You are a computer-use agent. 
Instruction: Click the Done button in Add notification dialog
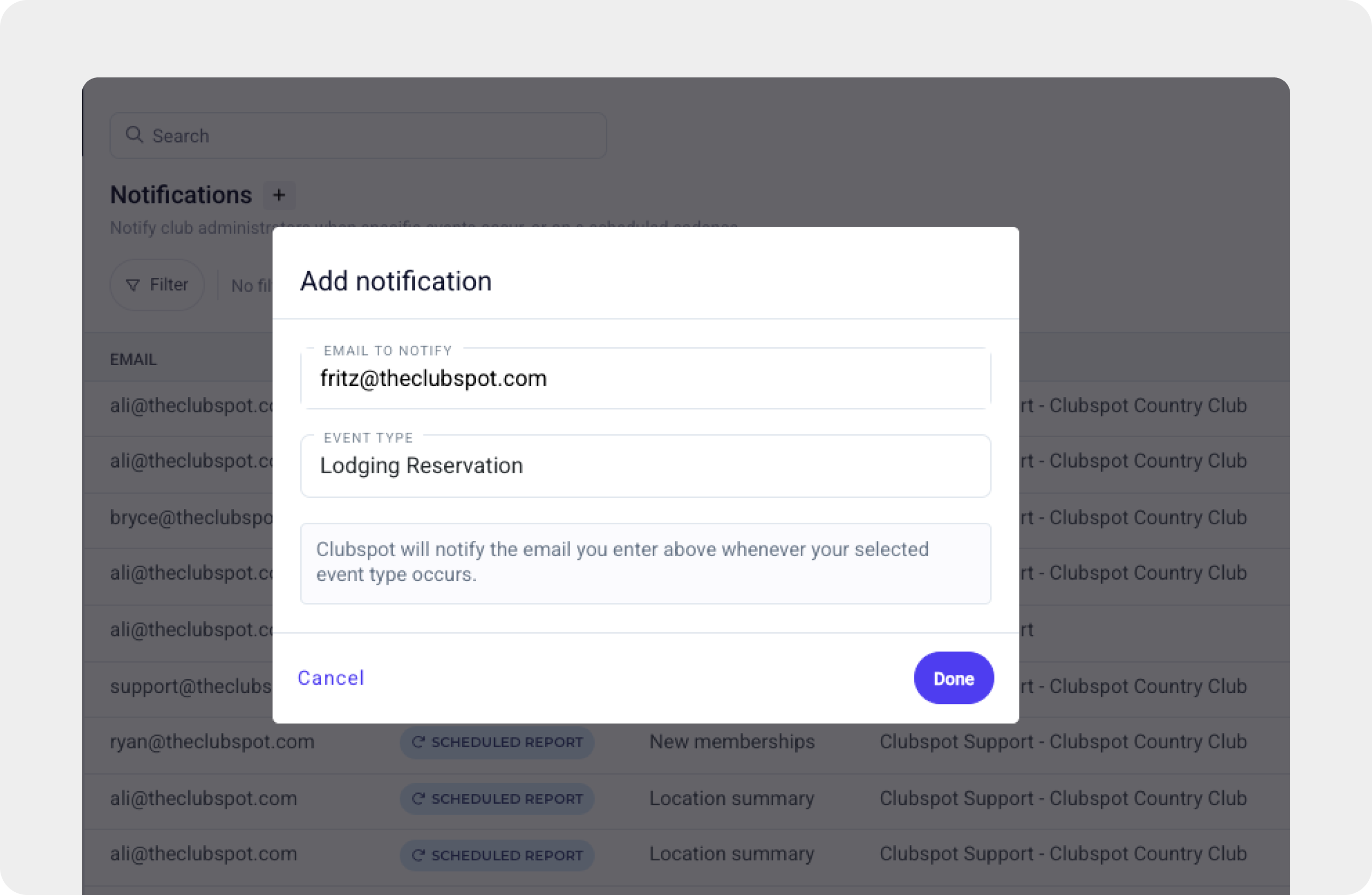(953, 678)
